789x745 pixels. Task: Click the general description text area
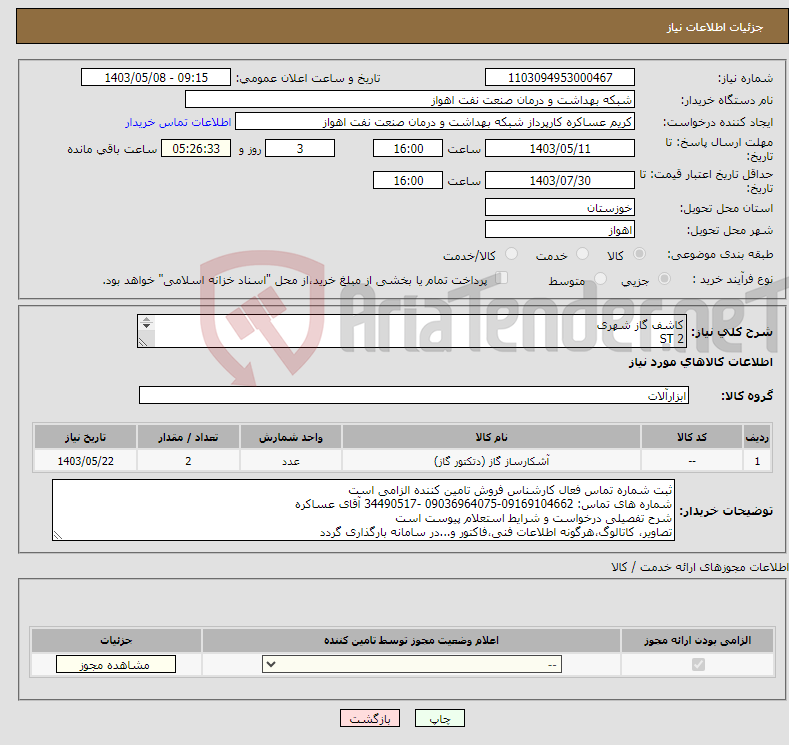412,331
